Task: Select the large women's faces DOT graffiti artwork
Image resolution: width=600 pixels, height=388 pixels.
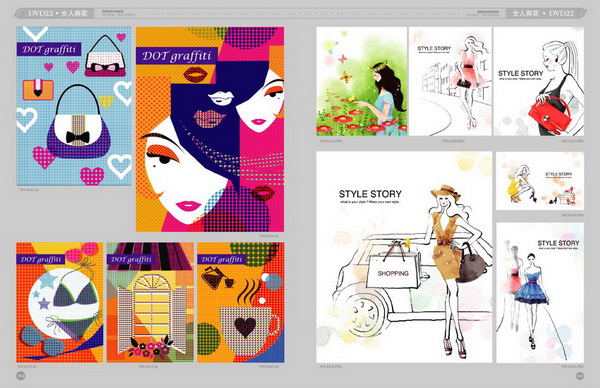Action: [x=210, y=129]
